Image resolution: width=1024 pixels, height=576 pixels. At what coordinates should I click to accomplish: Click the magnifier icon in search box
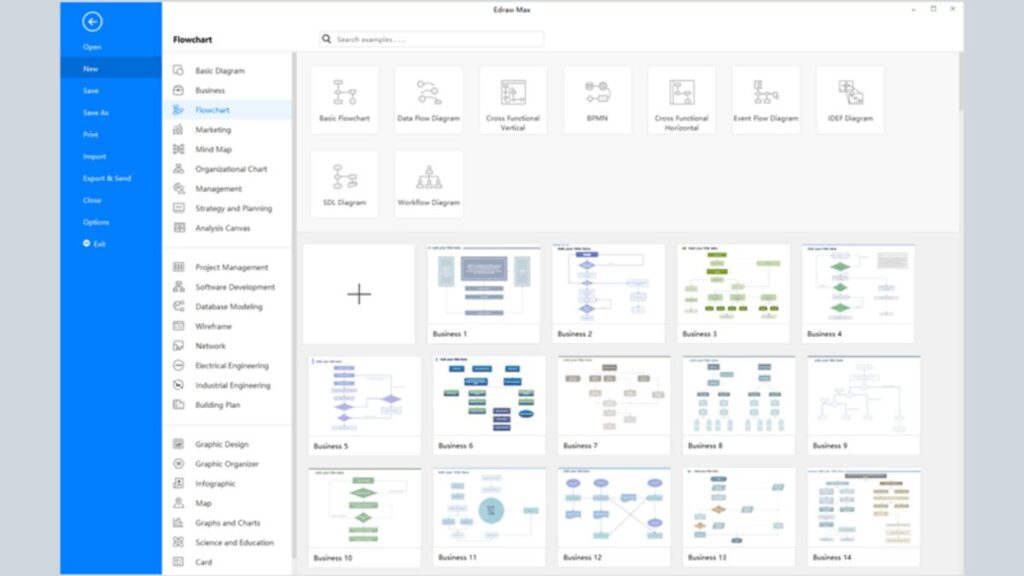[327, 39]
